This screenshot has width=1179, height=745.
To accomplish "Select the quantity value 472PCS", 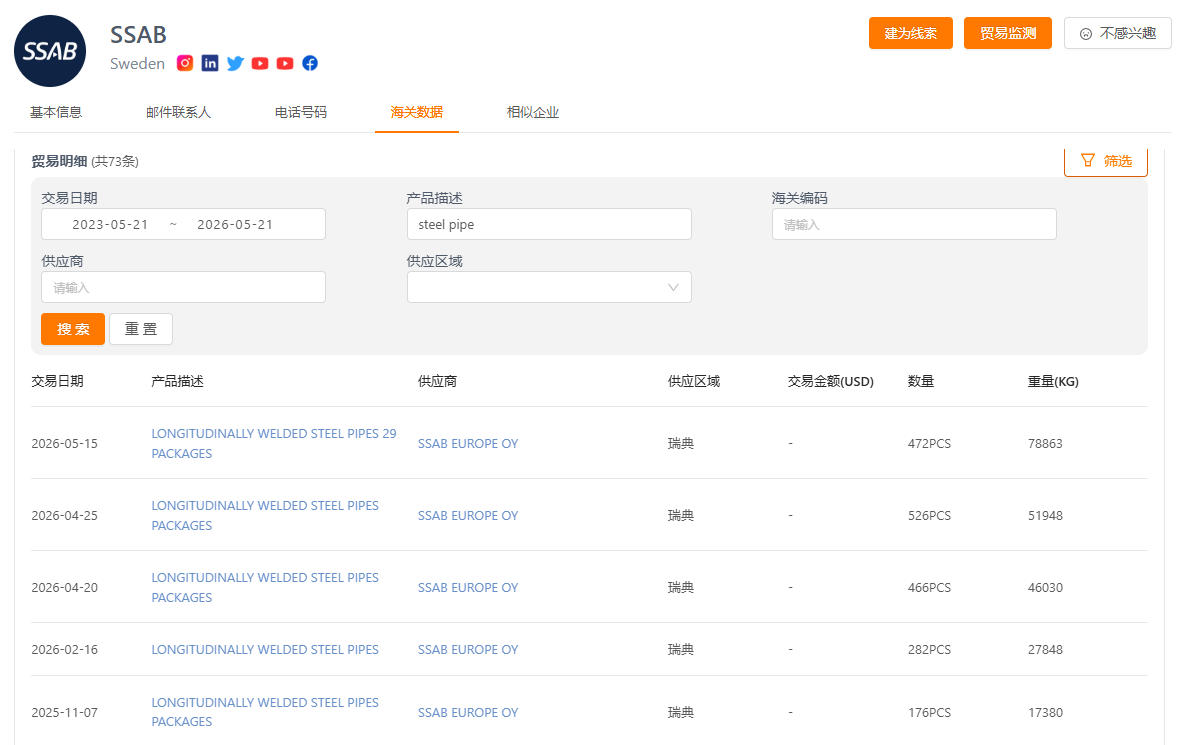I will click(x=929, y=444).
